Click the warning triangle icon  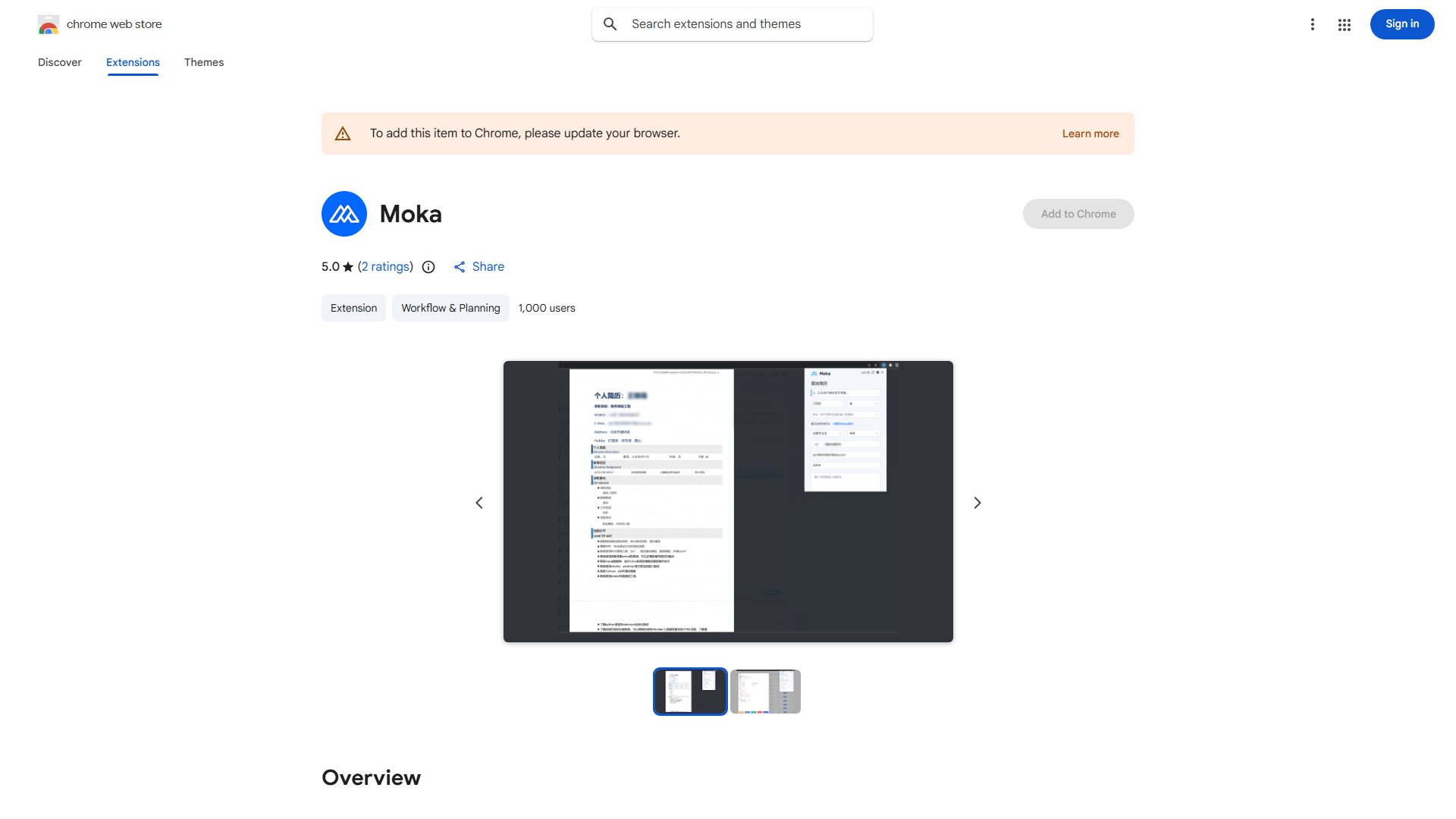(x=343, y=133)
